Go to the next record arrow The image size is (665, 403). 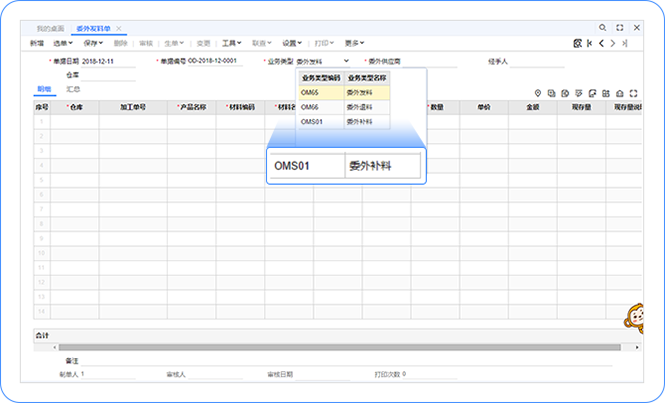tap(613, 43)
